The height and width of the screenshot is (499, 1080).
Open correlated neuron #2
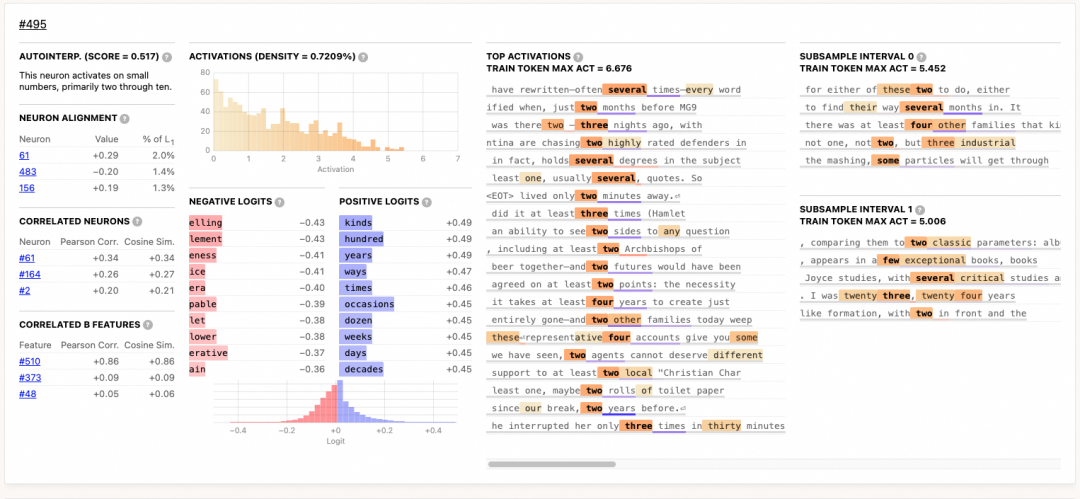25,291
